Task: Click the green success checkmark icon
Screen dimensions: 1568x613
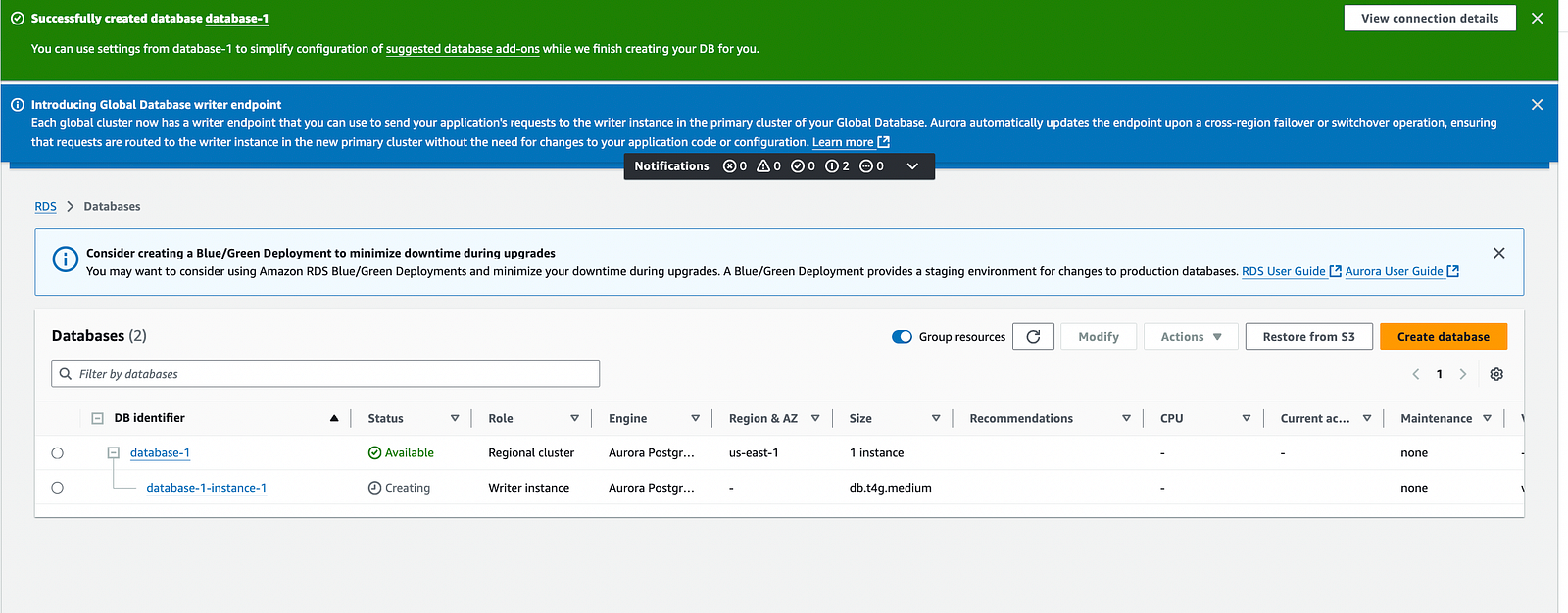Action: (x=17, y=19)
